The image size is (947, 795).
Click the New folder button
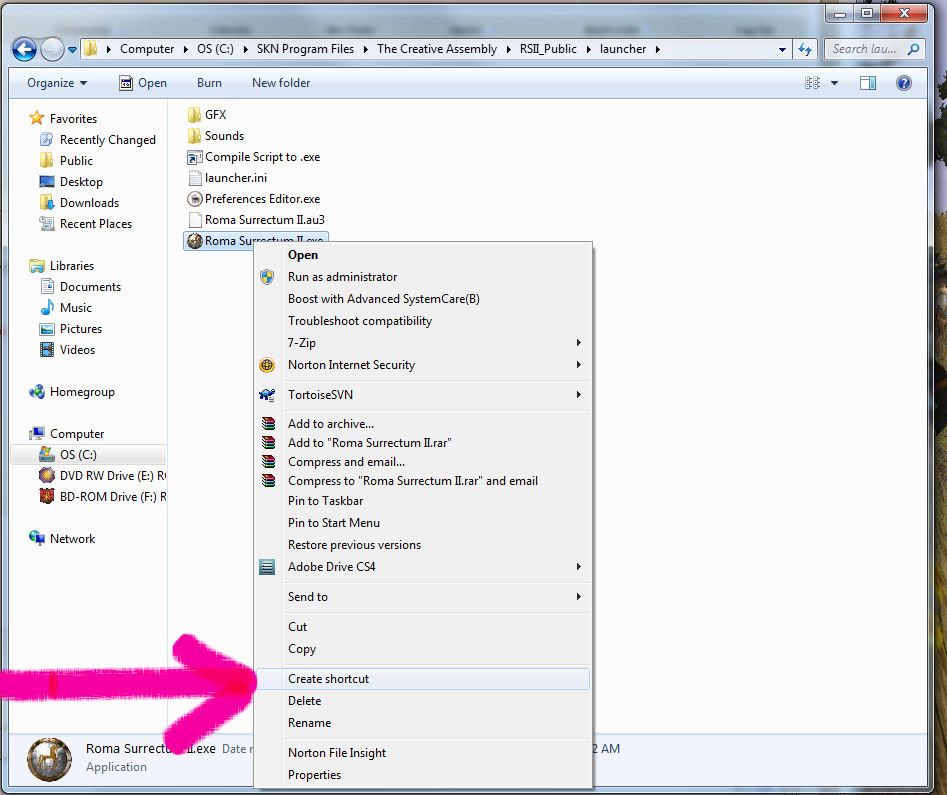[x=281, y=83]
